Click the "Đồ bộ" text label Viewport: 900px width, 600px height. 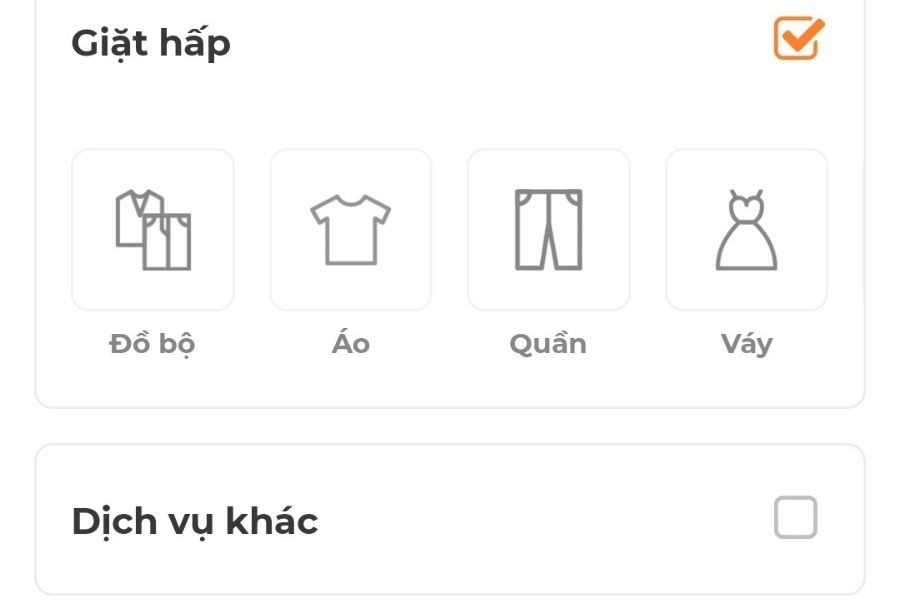tap(152, 344)
